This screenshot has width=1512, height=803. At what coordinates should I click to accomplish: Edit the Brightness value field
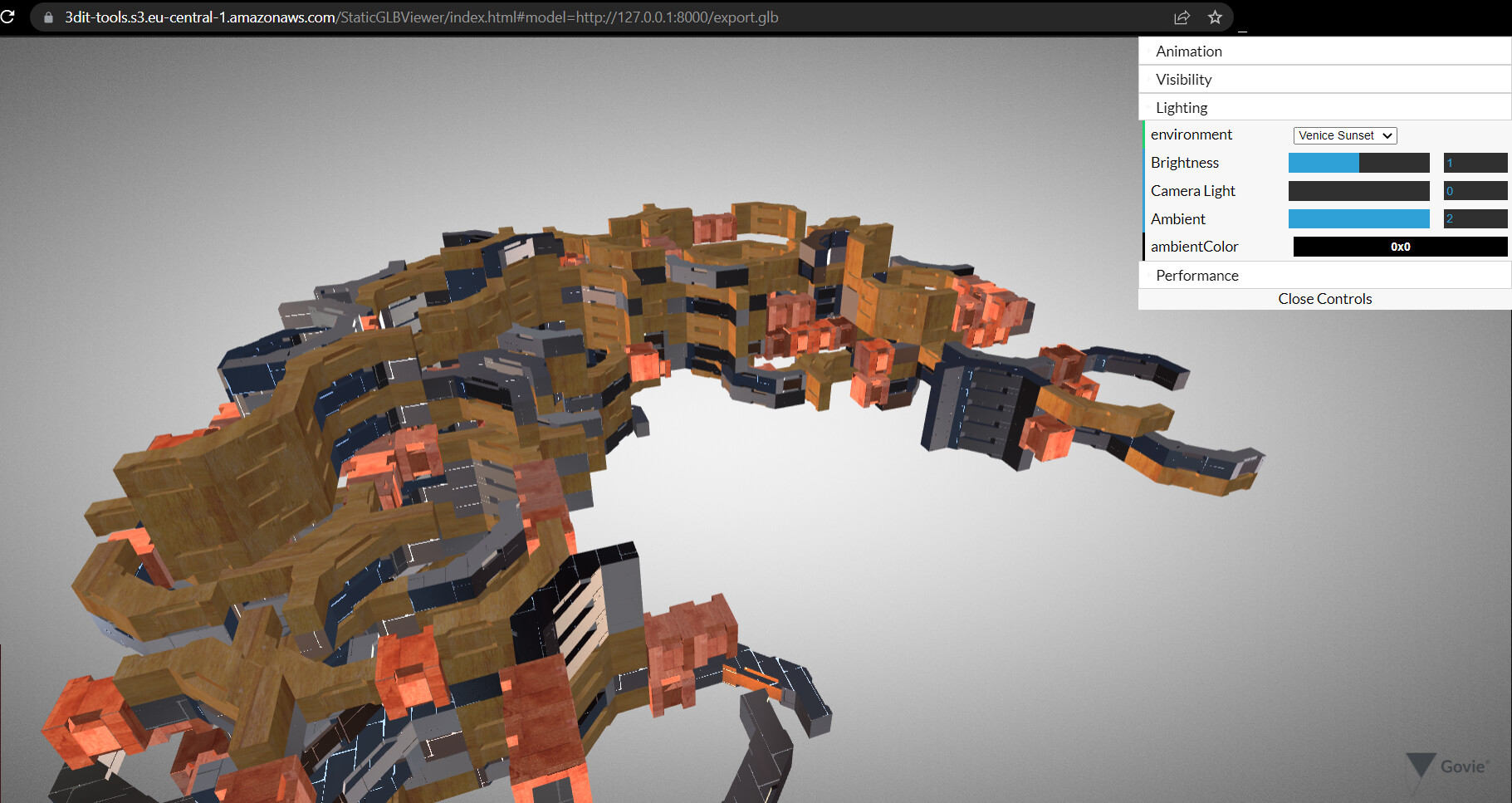1475,163
